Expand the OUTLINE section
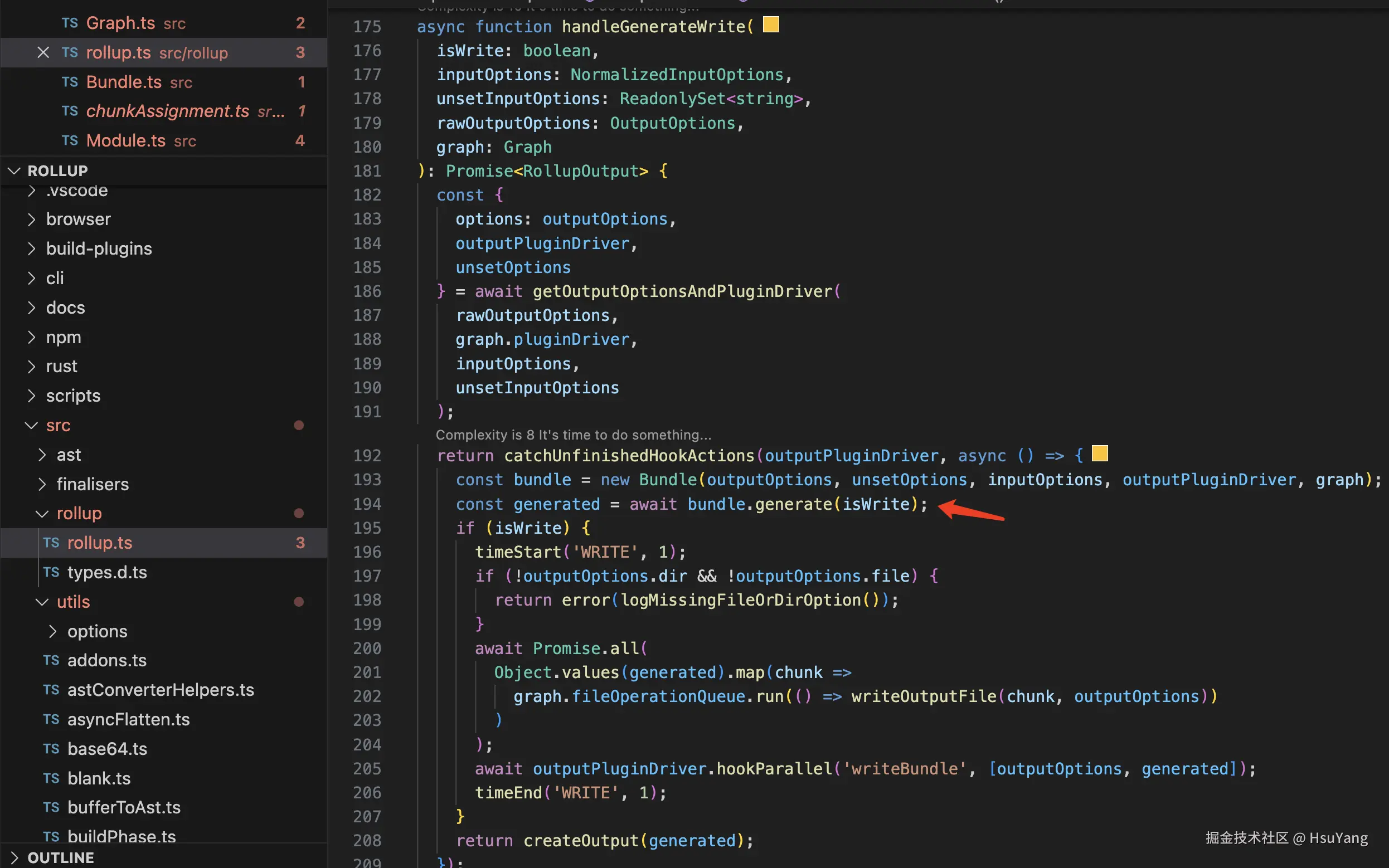 click(14, 857)
